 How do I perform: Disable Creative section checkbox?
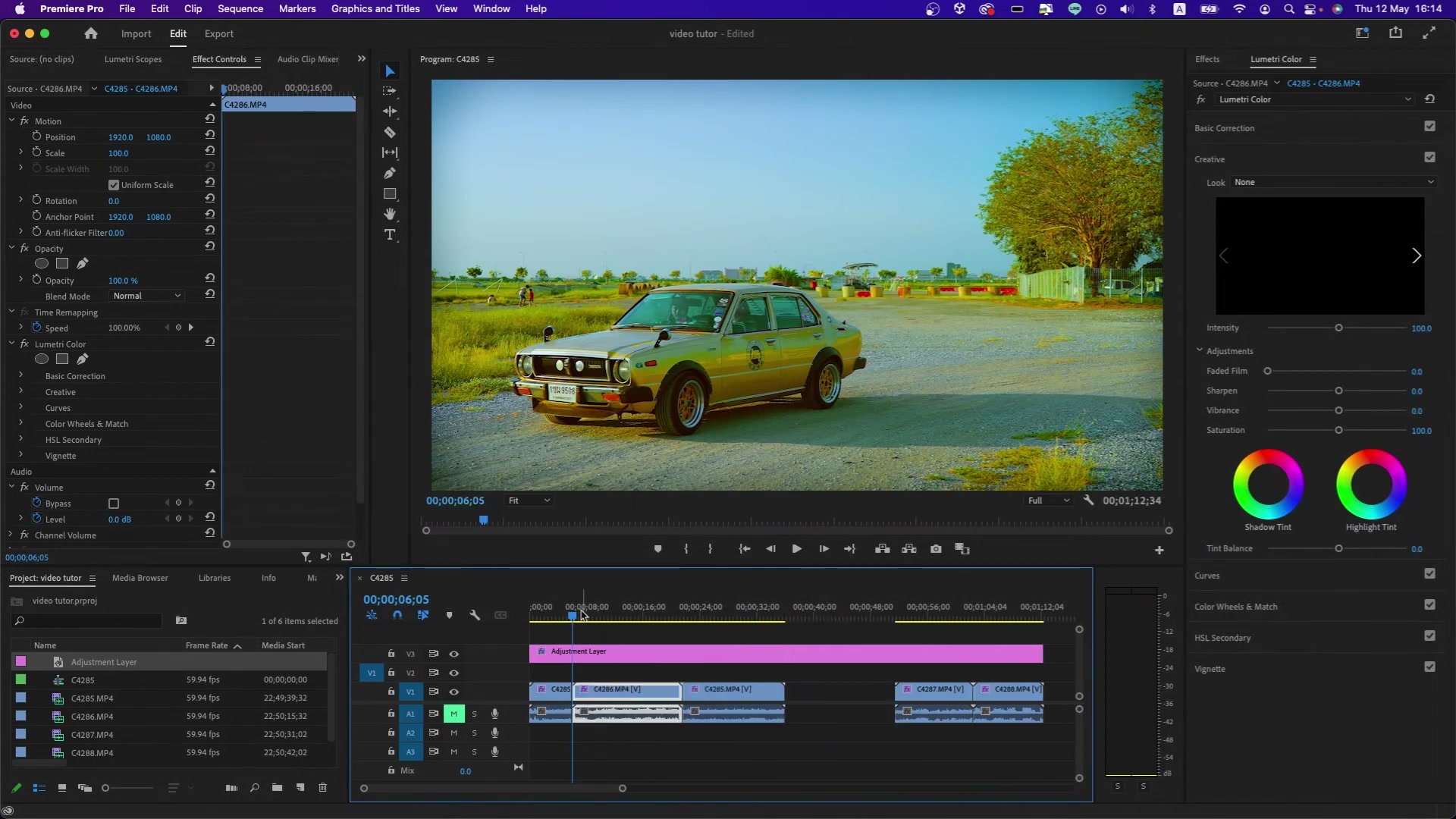pyautogui.click(x=1429, y=158)
